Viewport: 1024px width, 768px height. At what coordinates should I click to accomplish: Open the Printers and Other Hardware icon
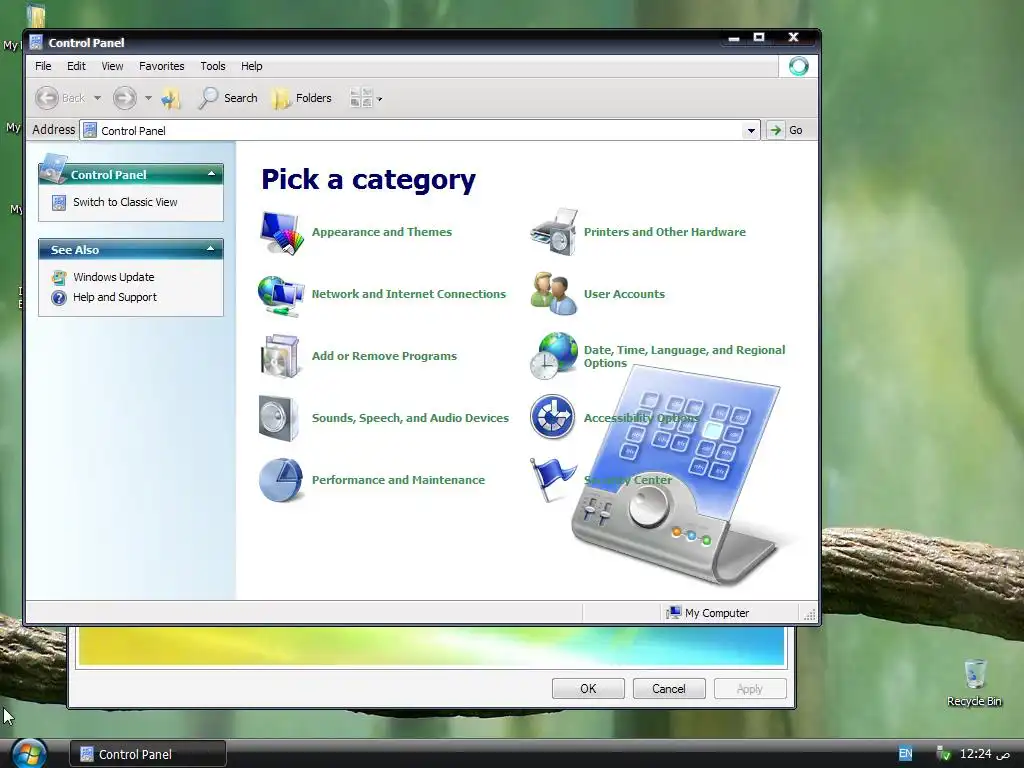point(554,232)
